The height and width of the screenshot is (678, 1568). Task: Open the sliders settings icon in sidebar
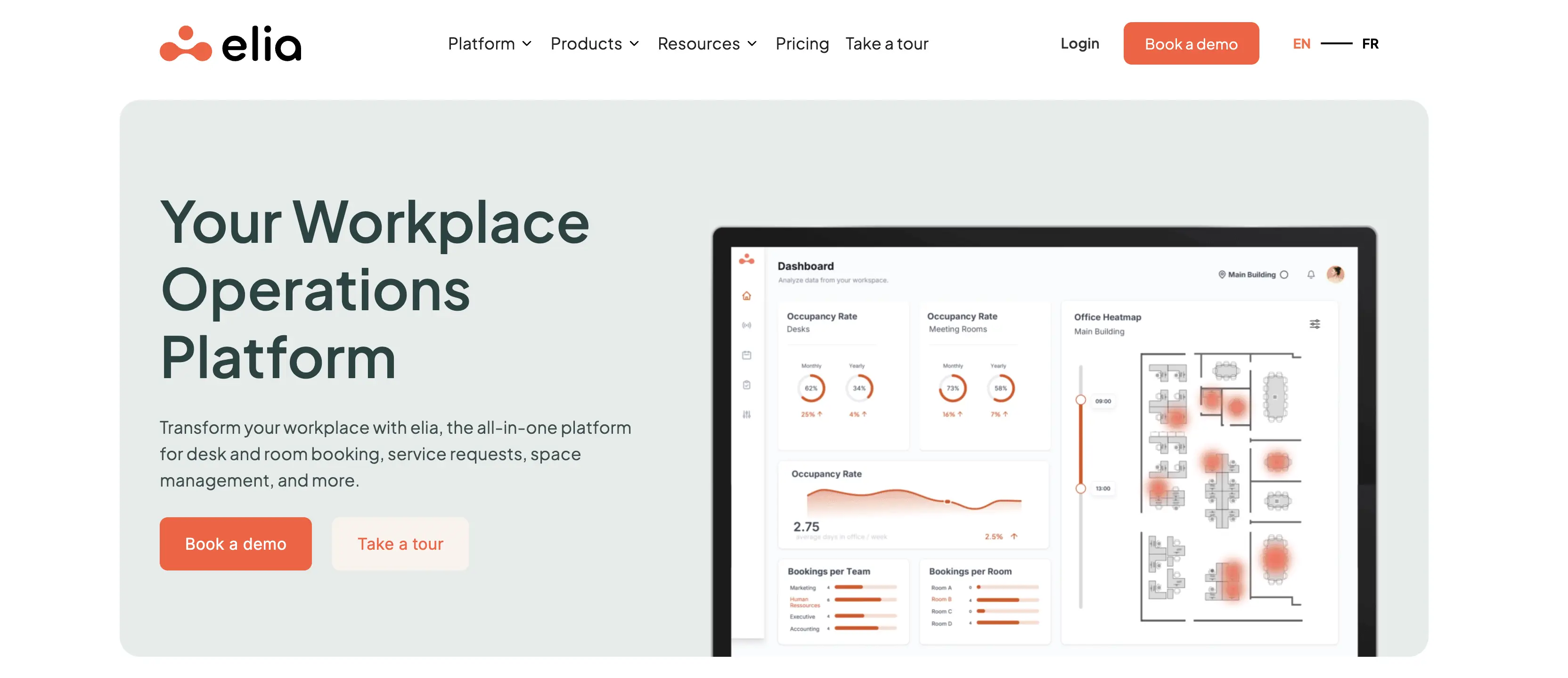746,415
